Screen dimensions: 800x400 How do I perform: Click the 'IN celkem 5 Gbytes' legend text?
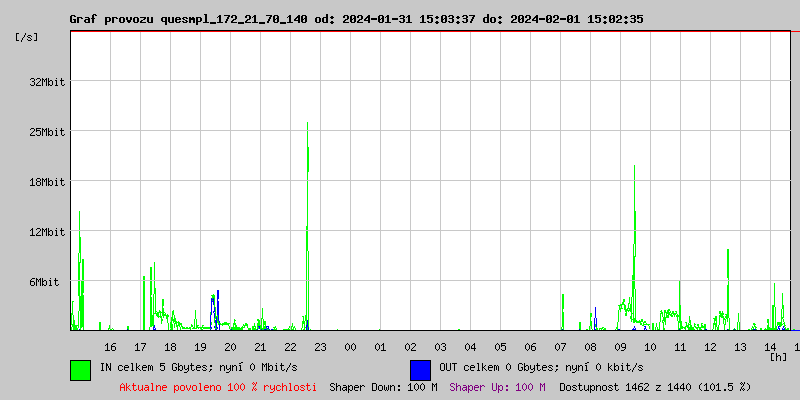tap(197, 368)
